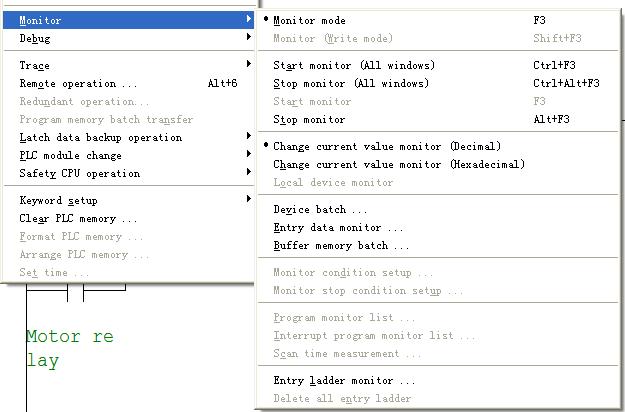Open Entry data monitor
Screen dimensions: 625x412
338,228
